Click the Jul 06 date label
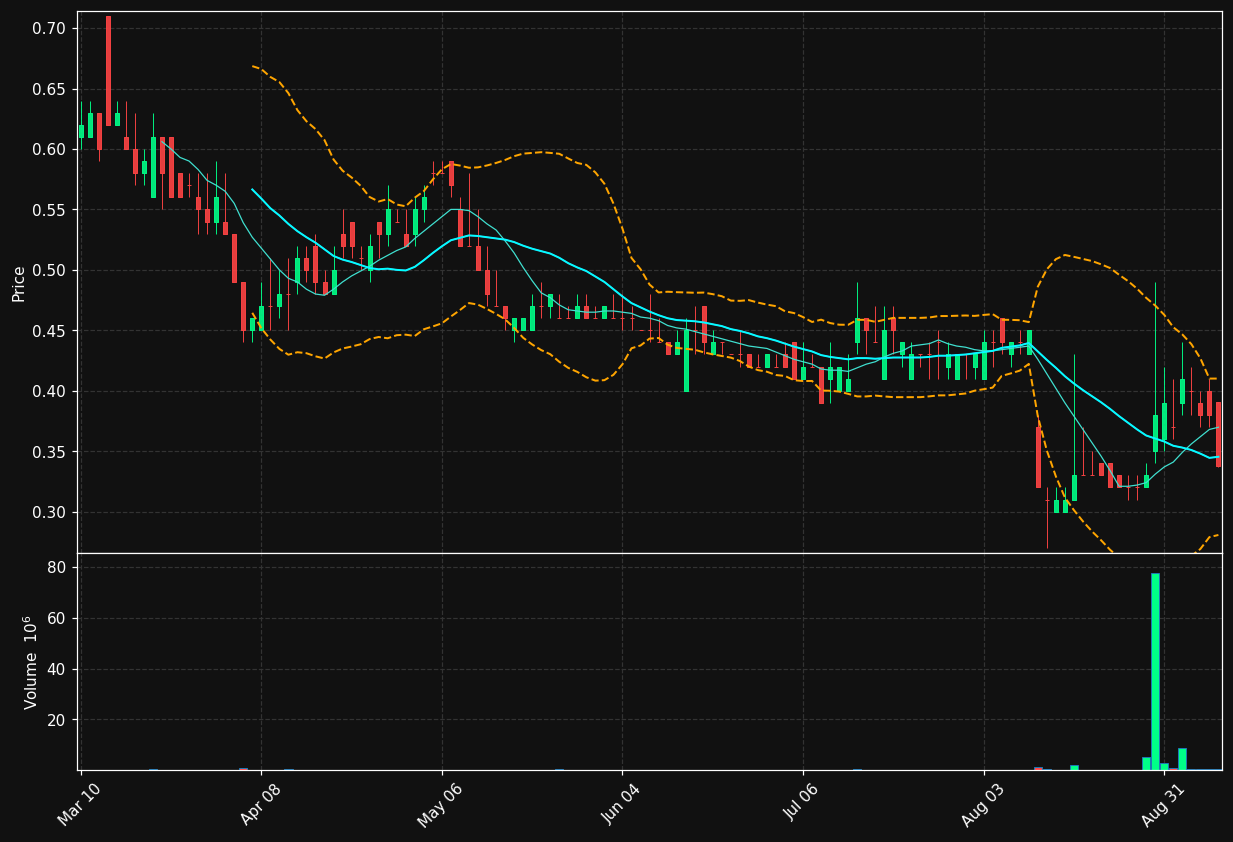The image size is (1233, 842). (x=802, y=803)
